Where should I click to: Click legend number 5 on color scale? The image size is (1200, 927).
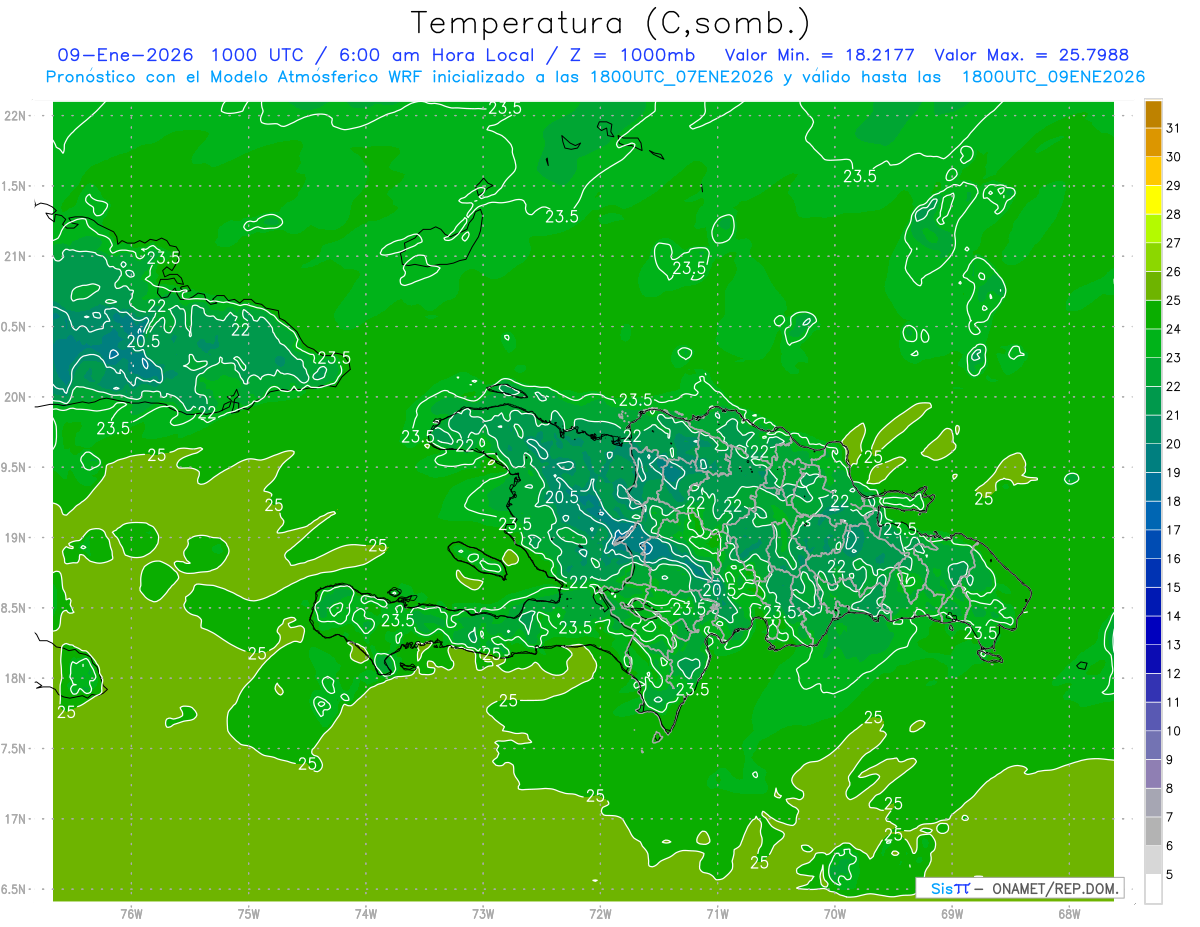(1171, 875)
